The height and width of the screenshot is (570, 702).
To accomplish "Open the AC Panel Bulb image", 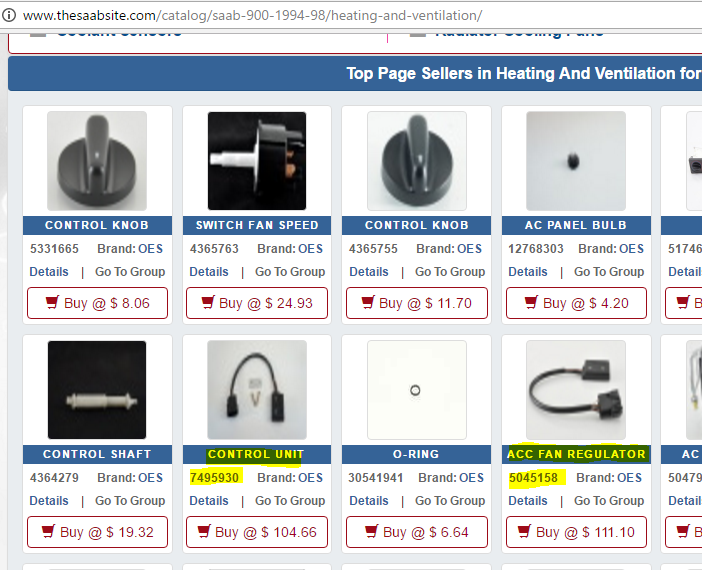I will click(576, 161).
